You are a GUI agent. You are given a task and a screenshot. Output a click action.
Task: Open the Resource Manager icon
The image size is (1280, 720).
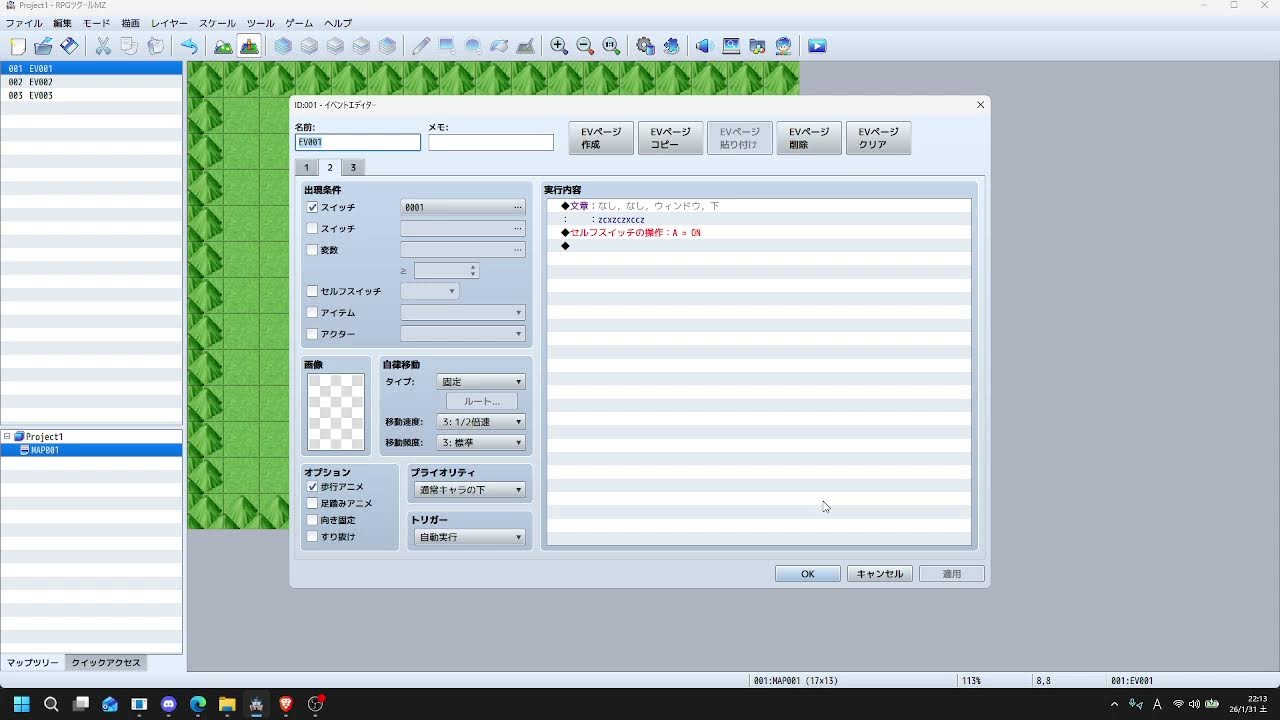(757, 46)
